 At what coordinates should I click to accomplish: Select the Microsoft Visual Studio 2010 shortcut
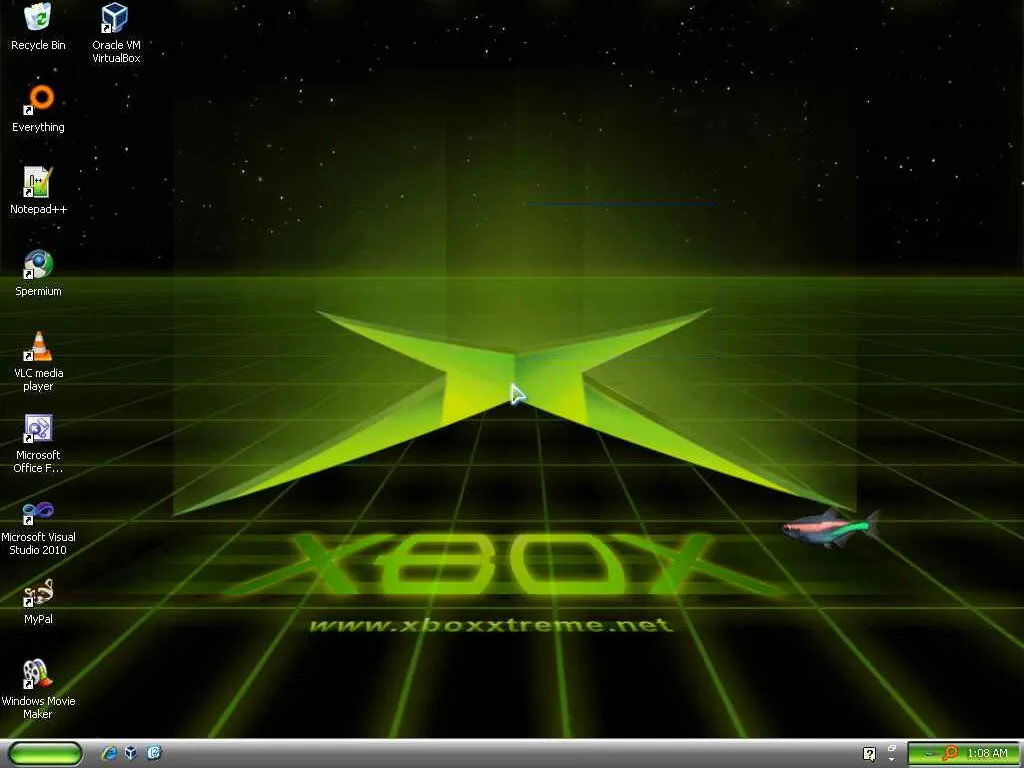(x=38, y=526)
